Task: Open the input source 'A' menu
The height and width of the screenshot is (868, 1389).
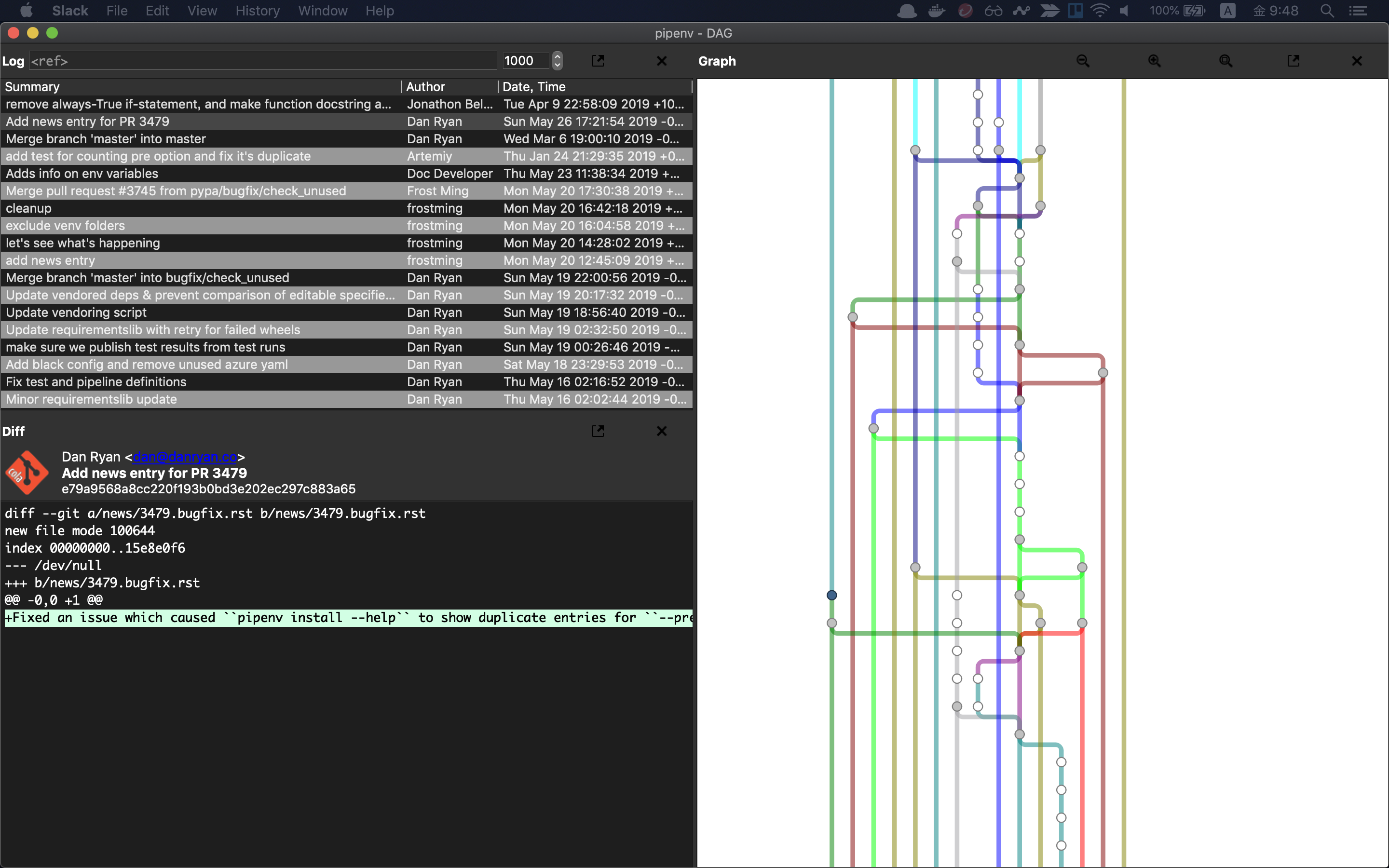Action: coord(1227,11)
